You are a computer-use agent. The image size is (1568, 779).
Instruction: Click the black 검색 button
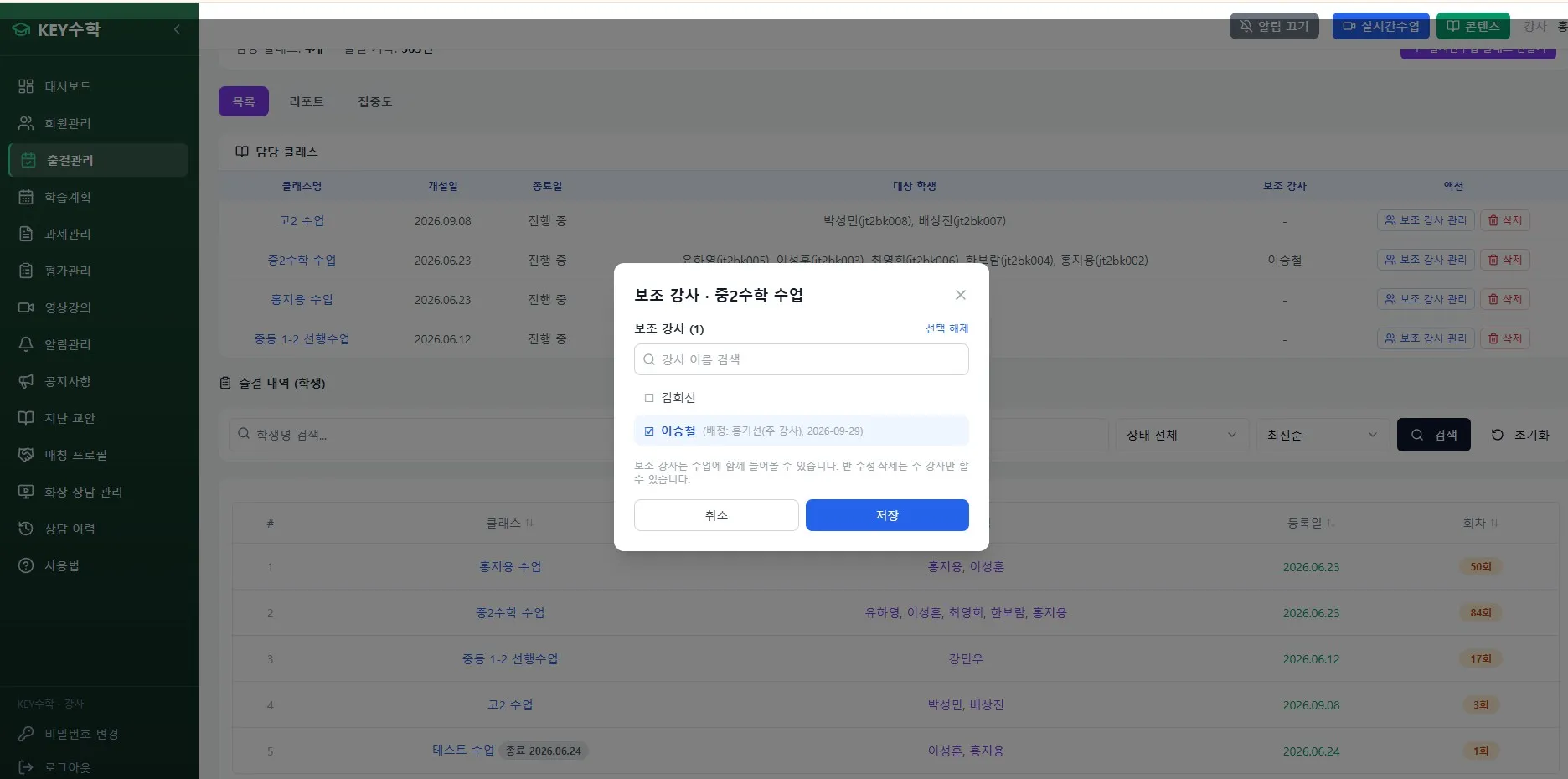pos(1434,435)
